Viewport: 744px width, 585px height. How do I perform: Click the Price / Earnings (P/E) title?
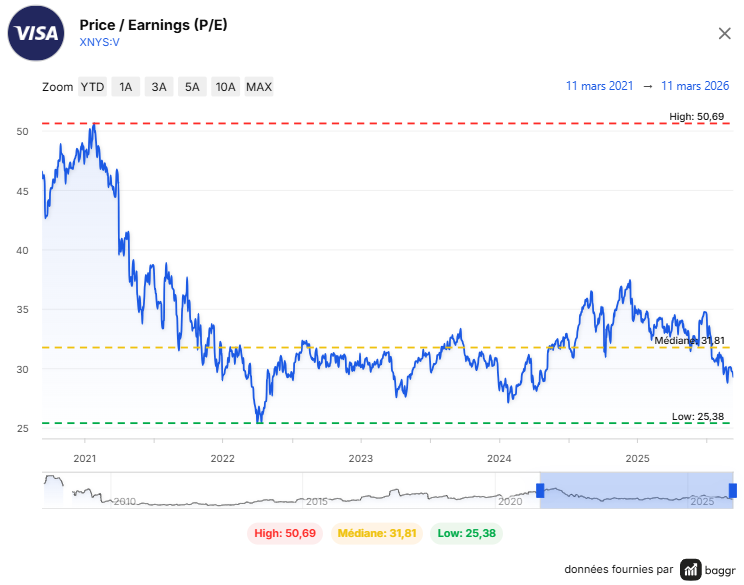click(x=153, y=25)
